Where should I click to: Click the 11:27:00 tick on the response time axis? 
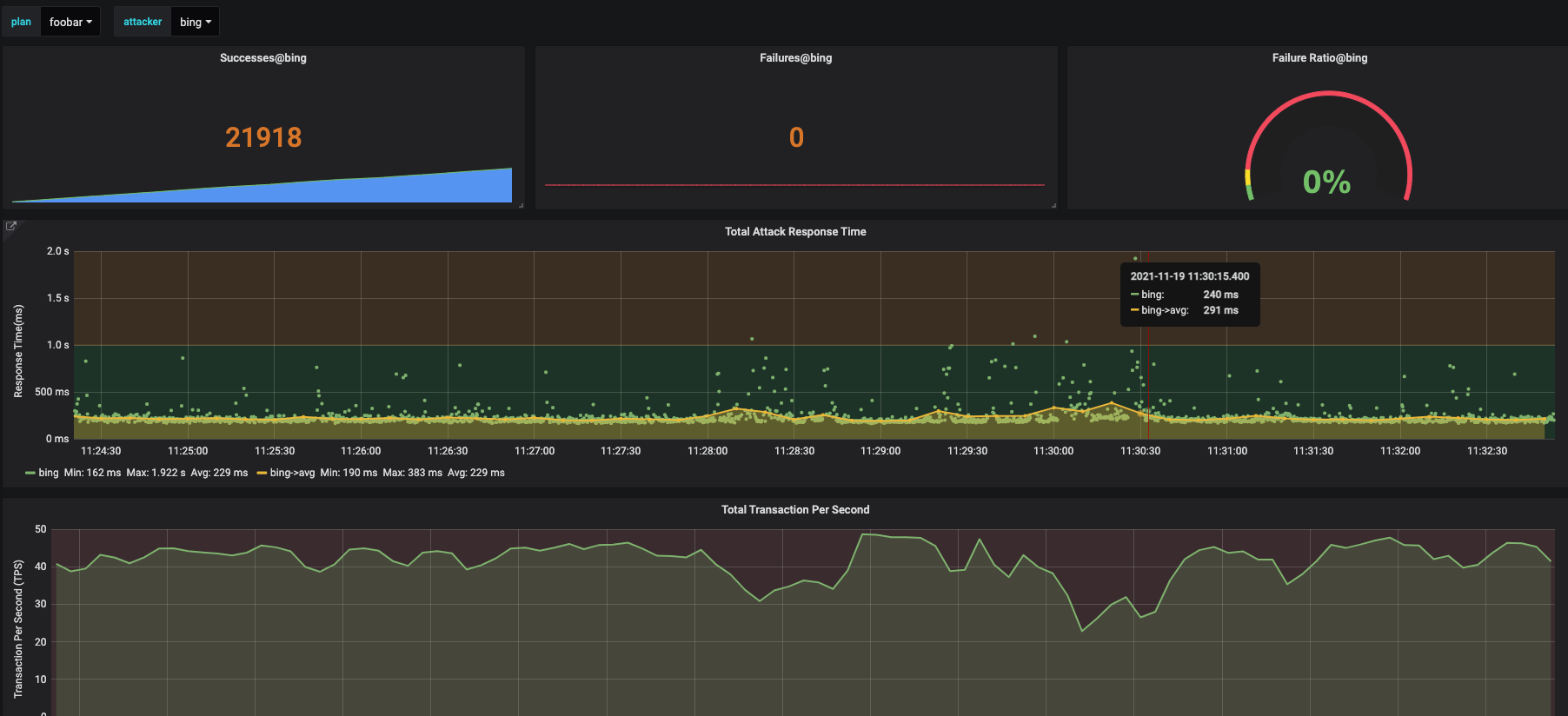(x=535, y=451)
